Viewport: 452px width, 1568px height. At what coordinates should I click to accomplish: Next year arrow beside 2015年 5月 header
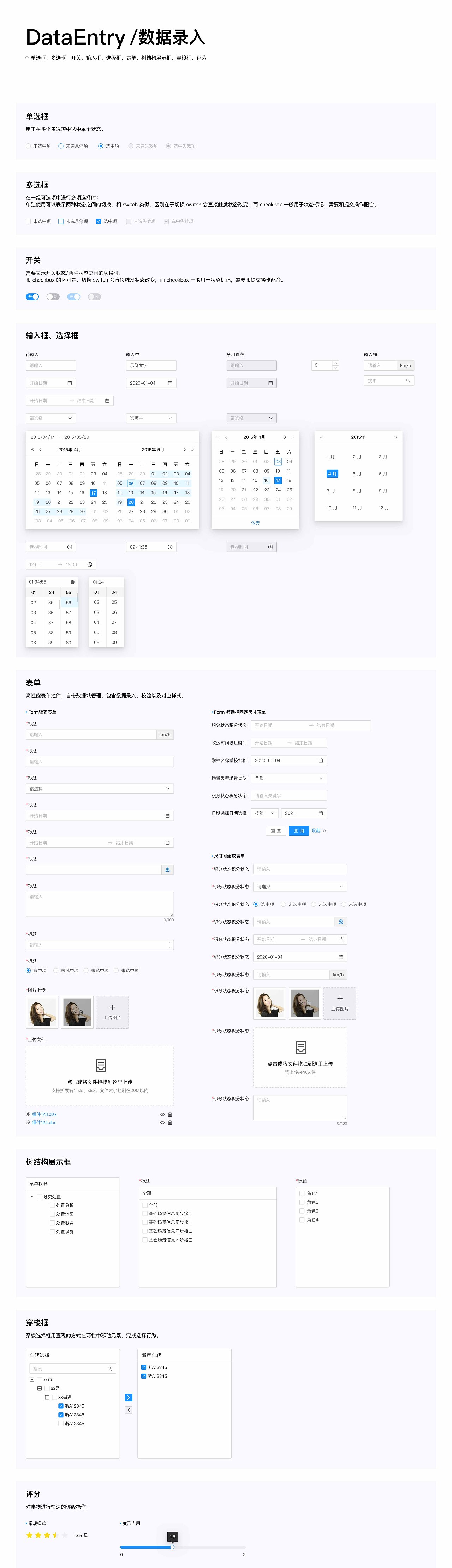(192, 450)
